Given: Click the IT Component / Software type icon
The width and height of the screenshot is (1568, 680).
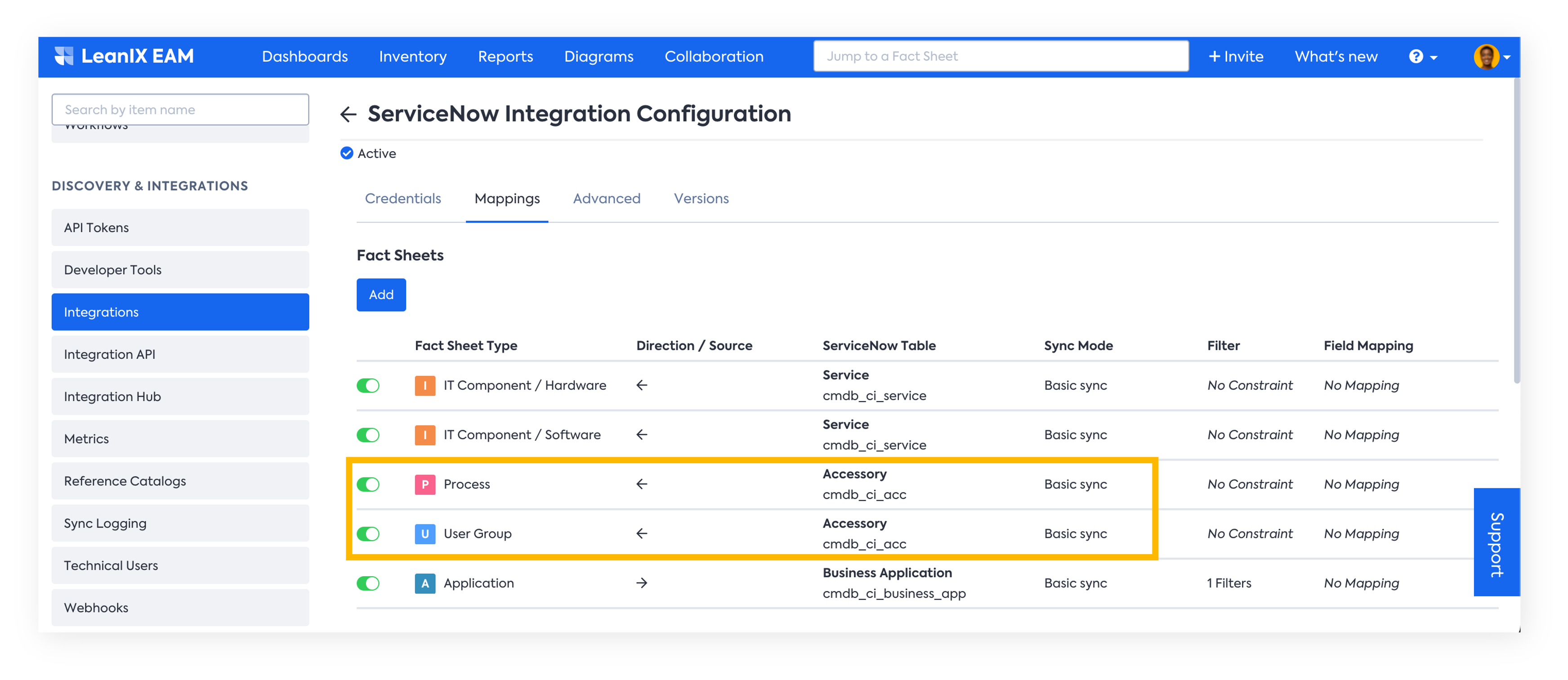Looking at the screenshot, I should (425, 434).
